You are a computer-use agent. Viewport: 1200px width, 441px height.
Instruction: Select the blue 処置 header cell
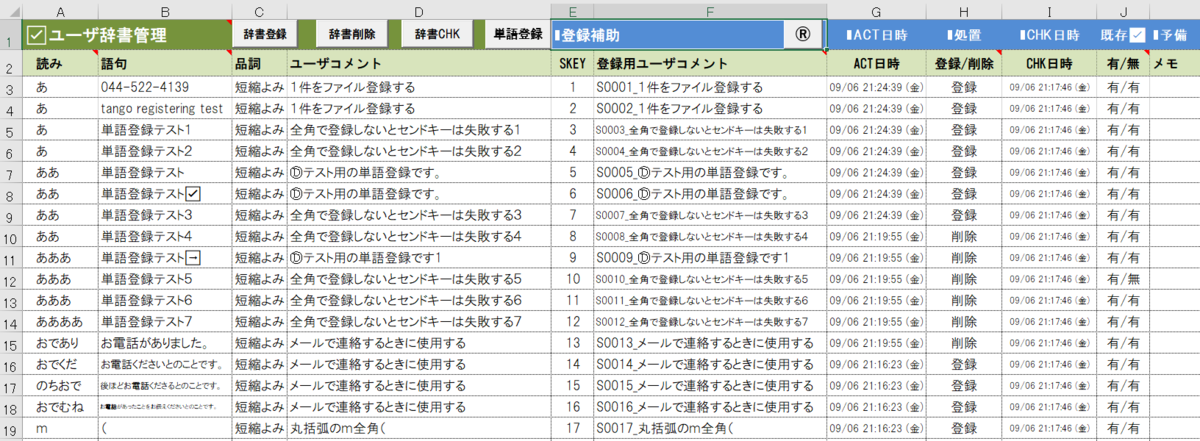point(963,34)
